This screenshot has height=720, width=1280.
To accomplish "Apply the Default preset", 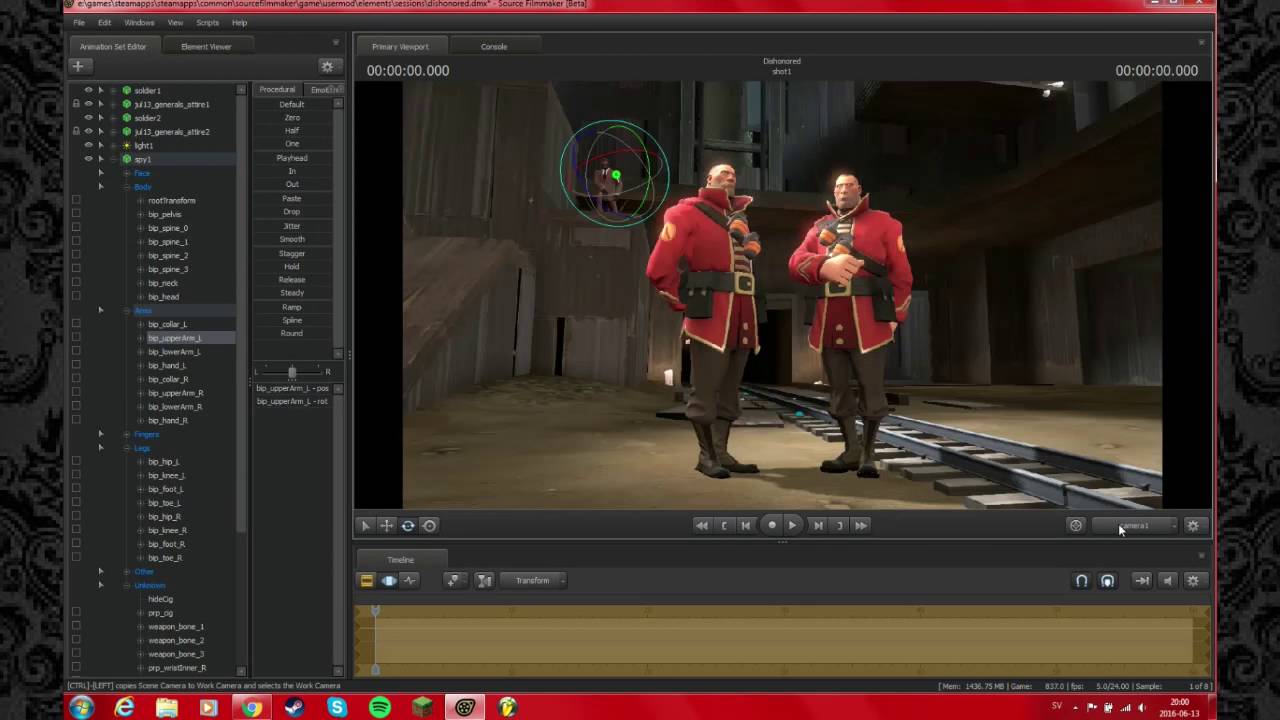I will point(292,104).
